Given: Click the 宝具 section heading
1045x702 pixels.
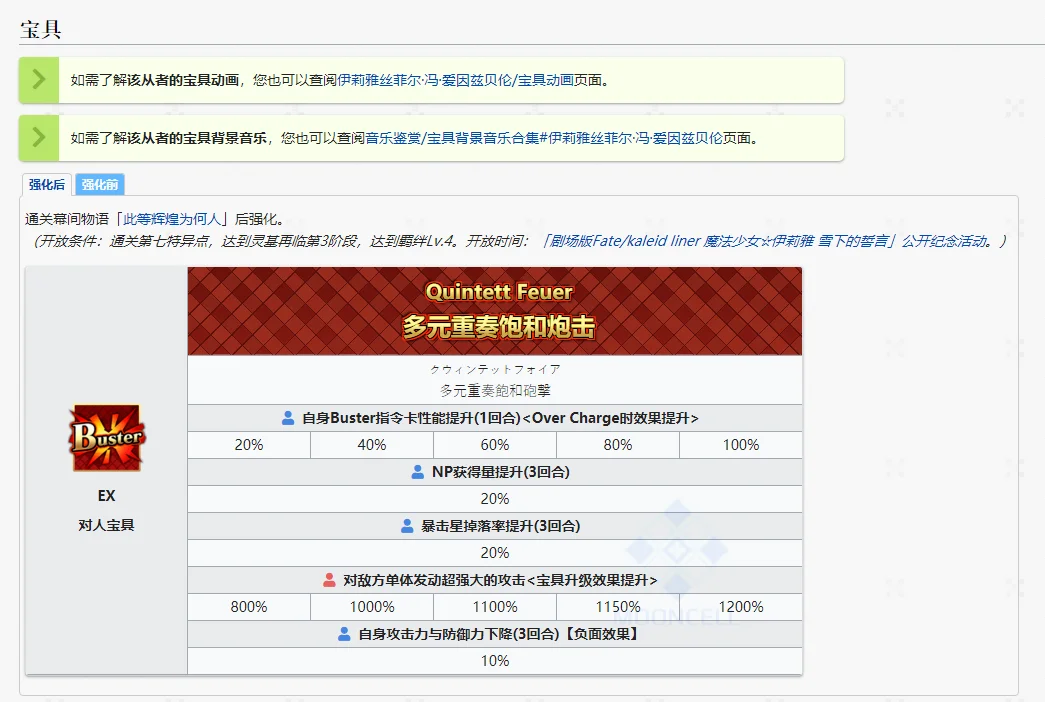Looking at the screenshot, I should pyautogui.click(x=41, y=29).
